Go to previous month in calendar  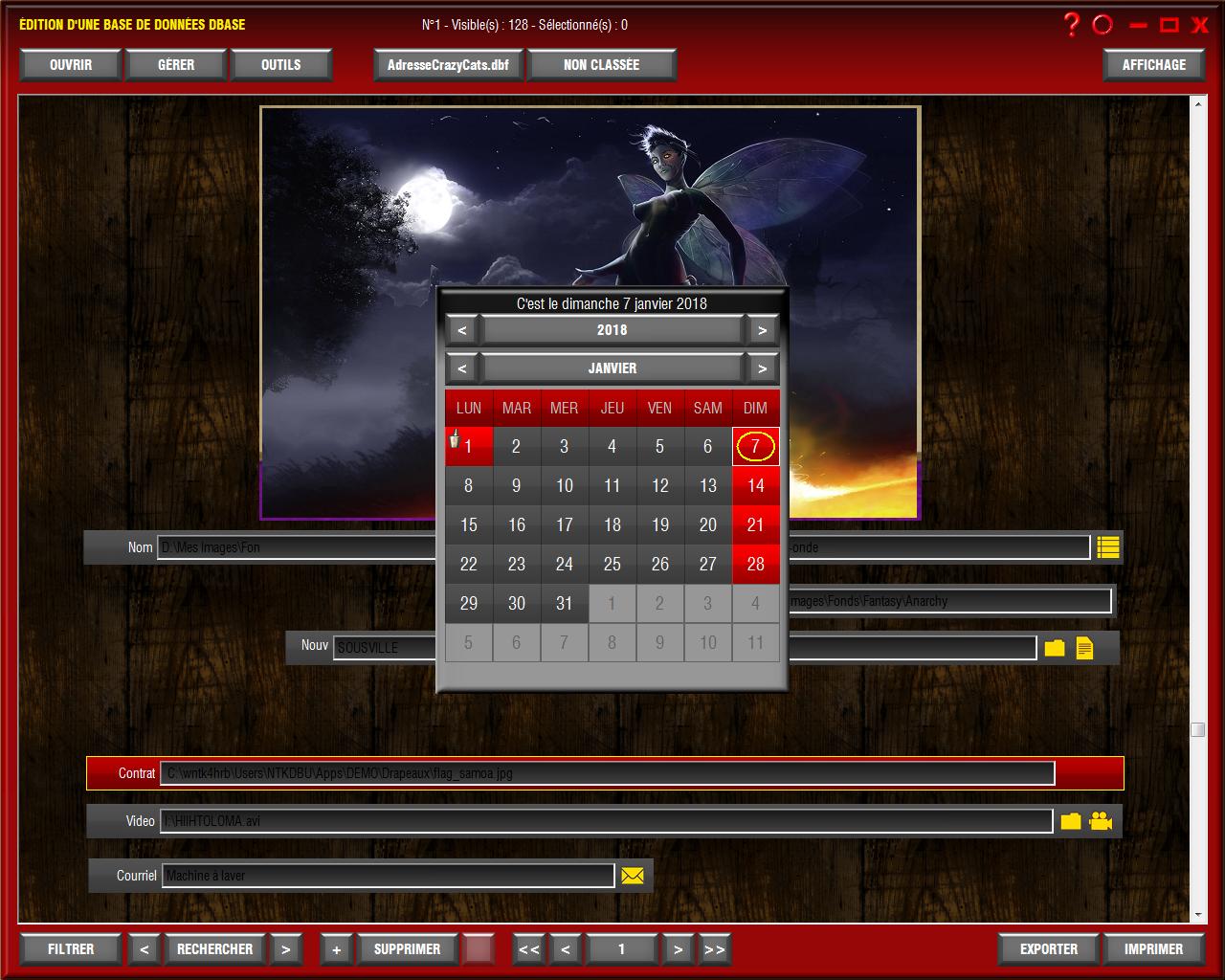[462, 368]
